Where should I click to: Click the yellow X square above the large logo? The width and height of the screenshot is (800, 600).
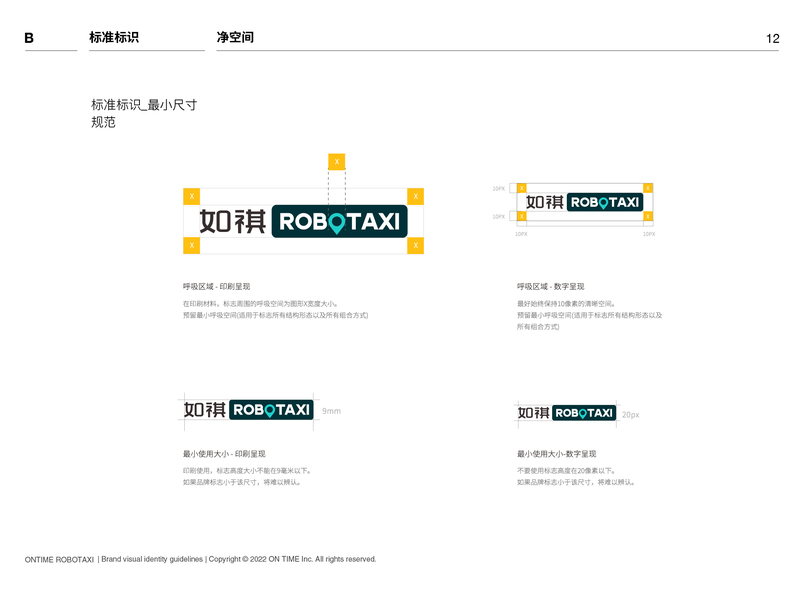pos(337,162)
